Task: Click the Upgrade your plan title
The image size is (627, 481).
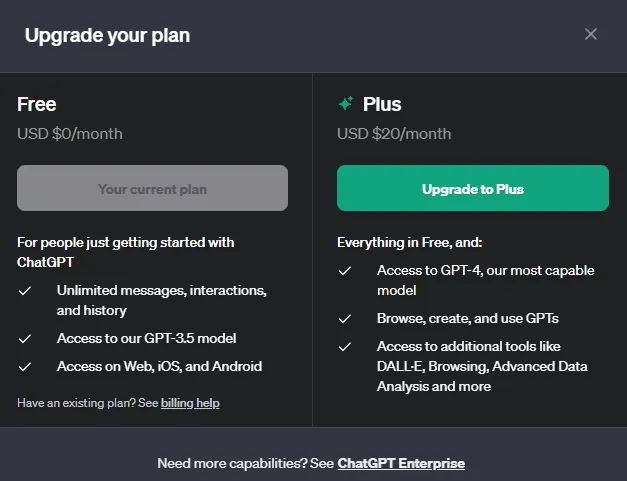Action: (107, 36)
